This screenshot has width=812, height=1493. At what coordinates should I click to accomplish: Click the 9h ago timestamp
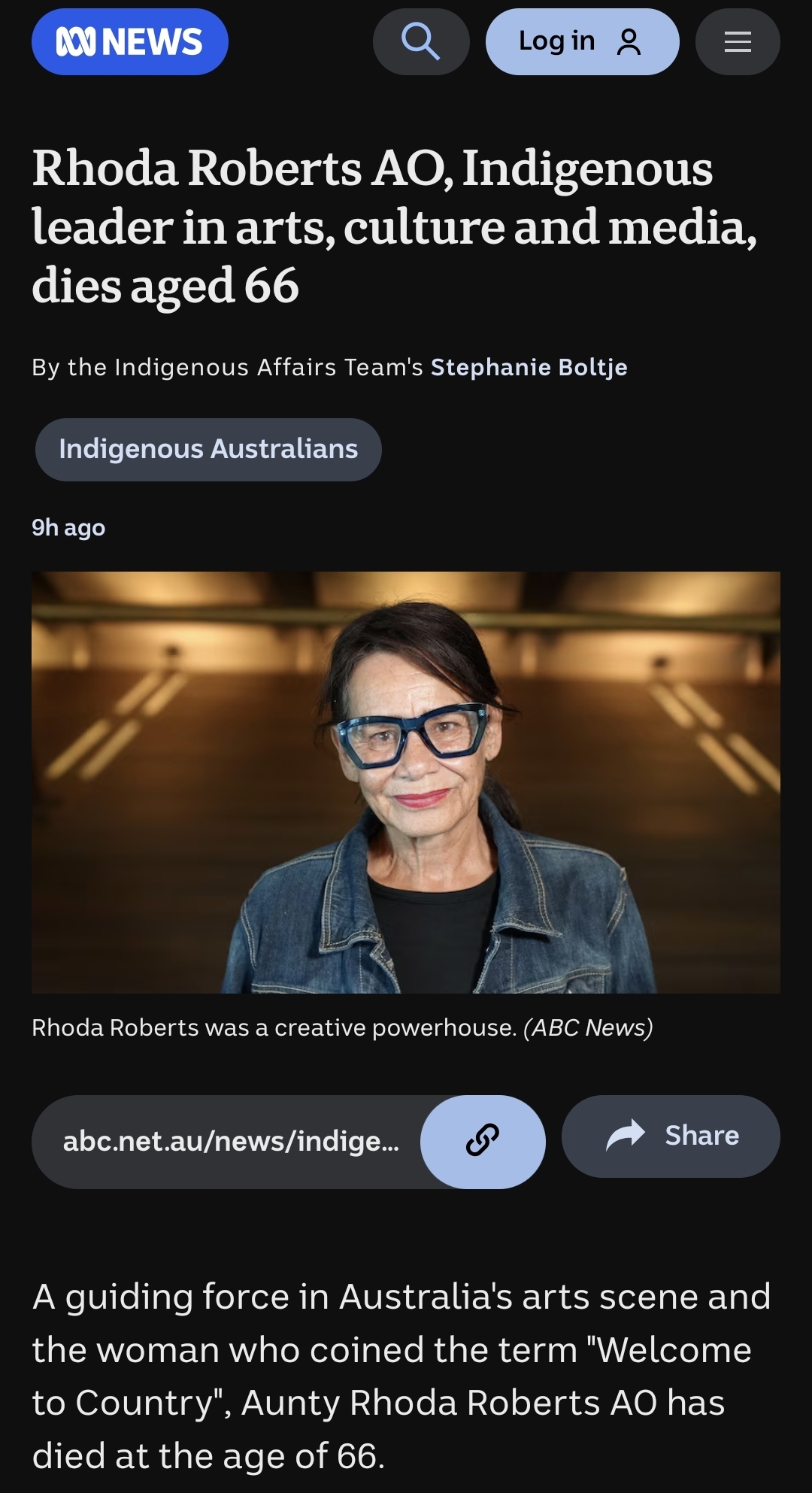click(68, 528)
